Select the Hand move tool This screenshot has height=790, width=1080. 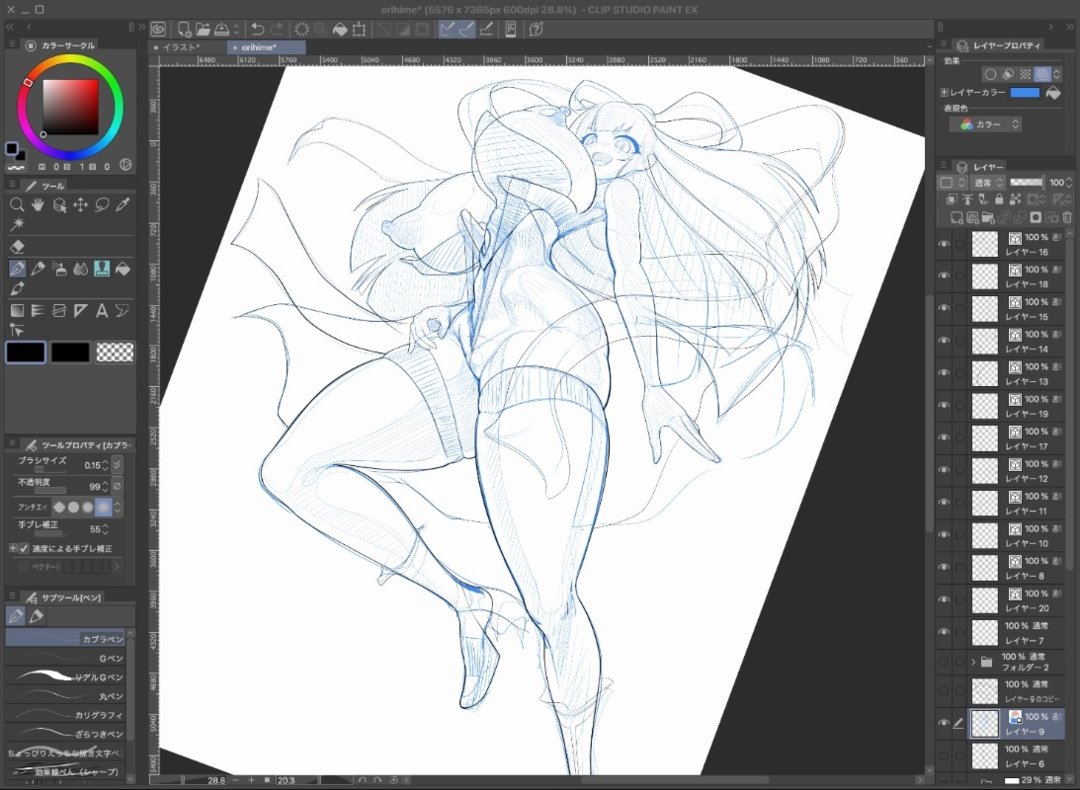[x=38, y=205]
